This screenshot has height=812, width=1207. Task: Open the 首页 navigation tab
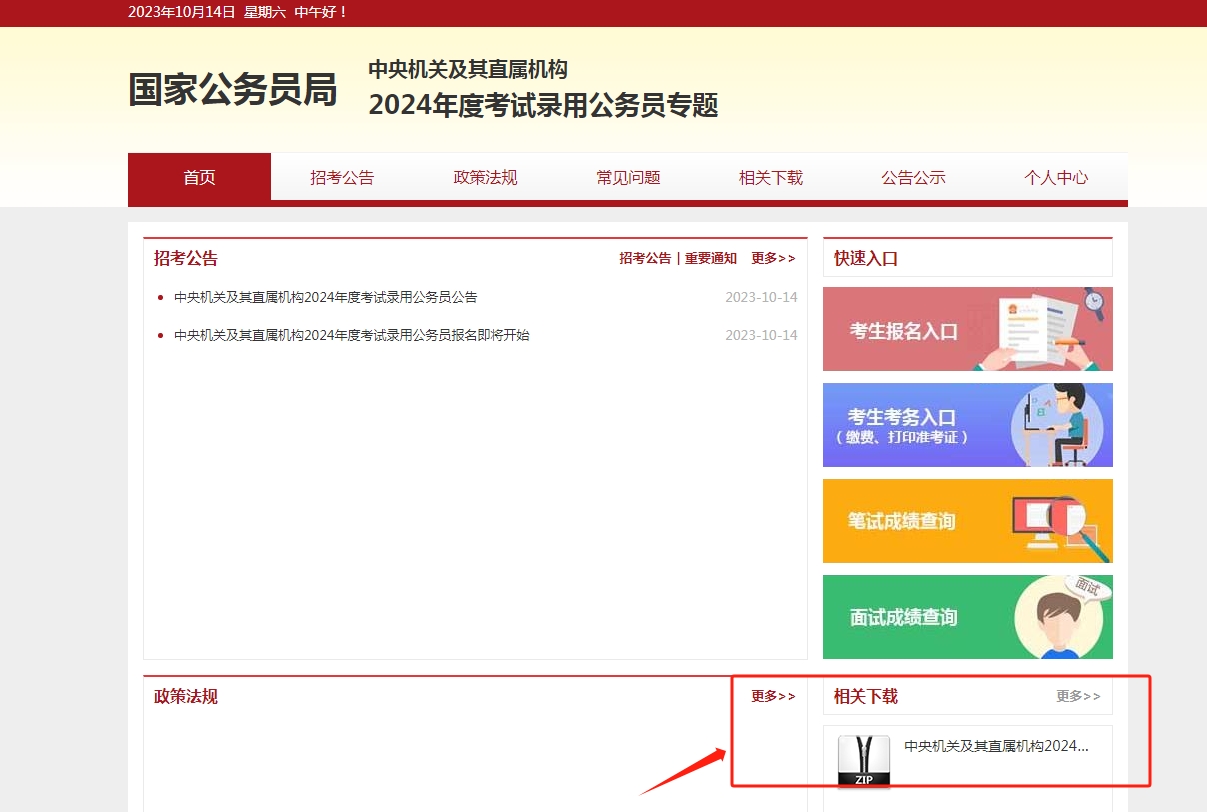point(199,178)
